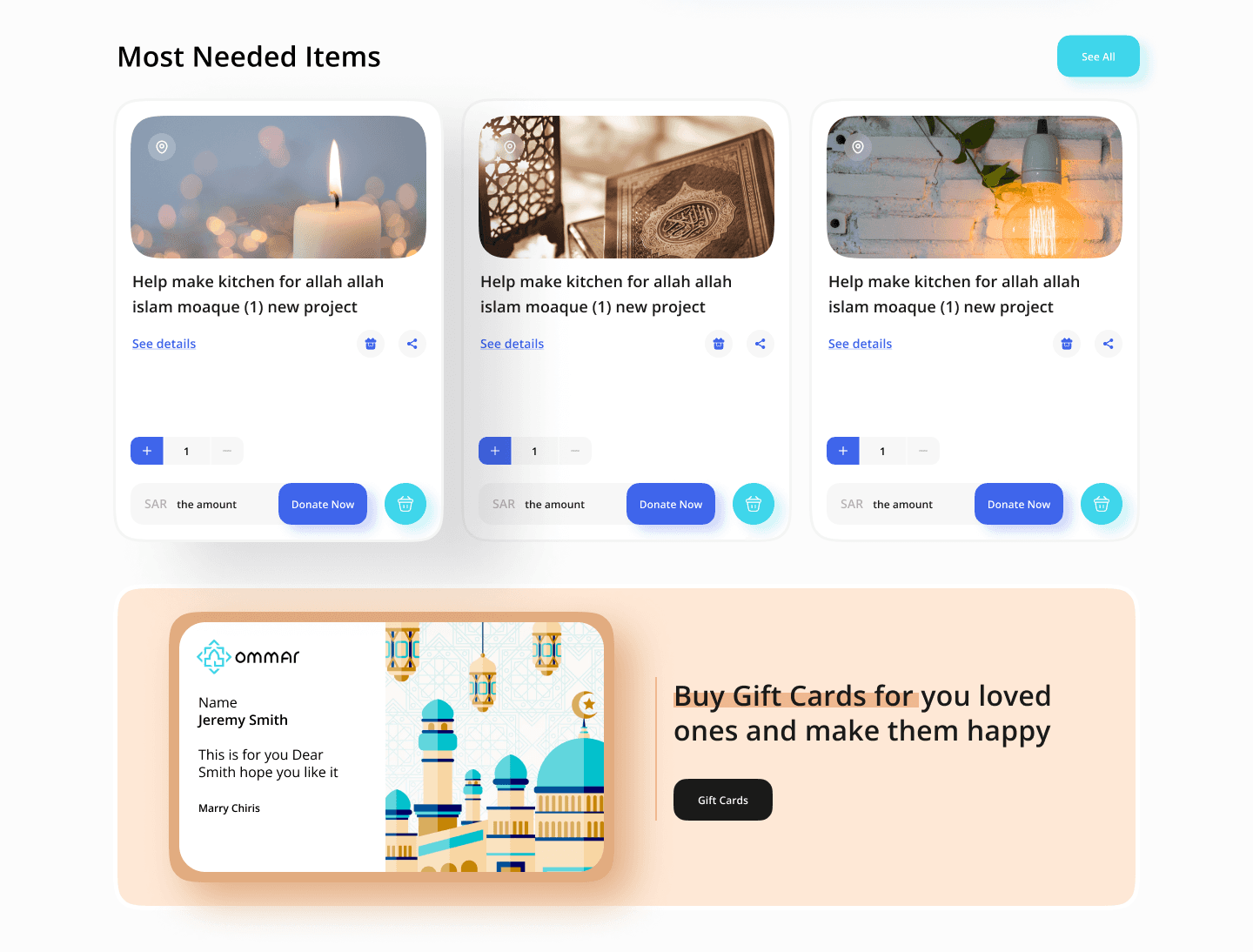Click the gift icon on the third card
The width and height of the screenshot is (1253, 952).
coord(1067,344)
